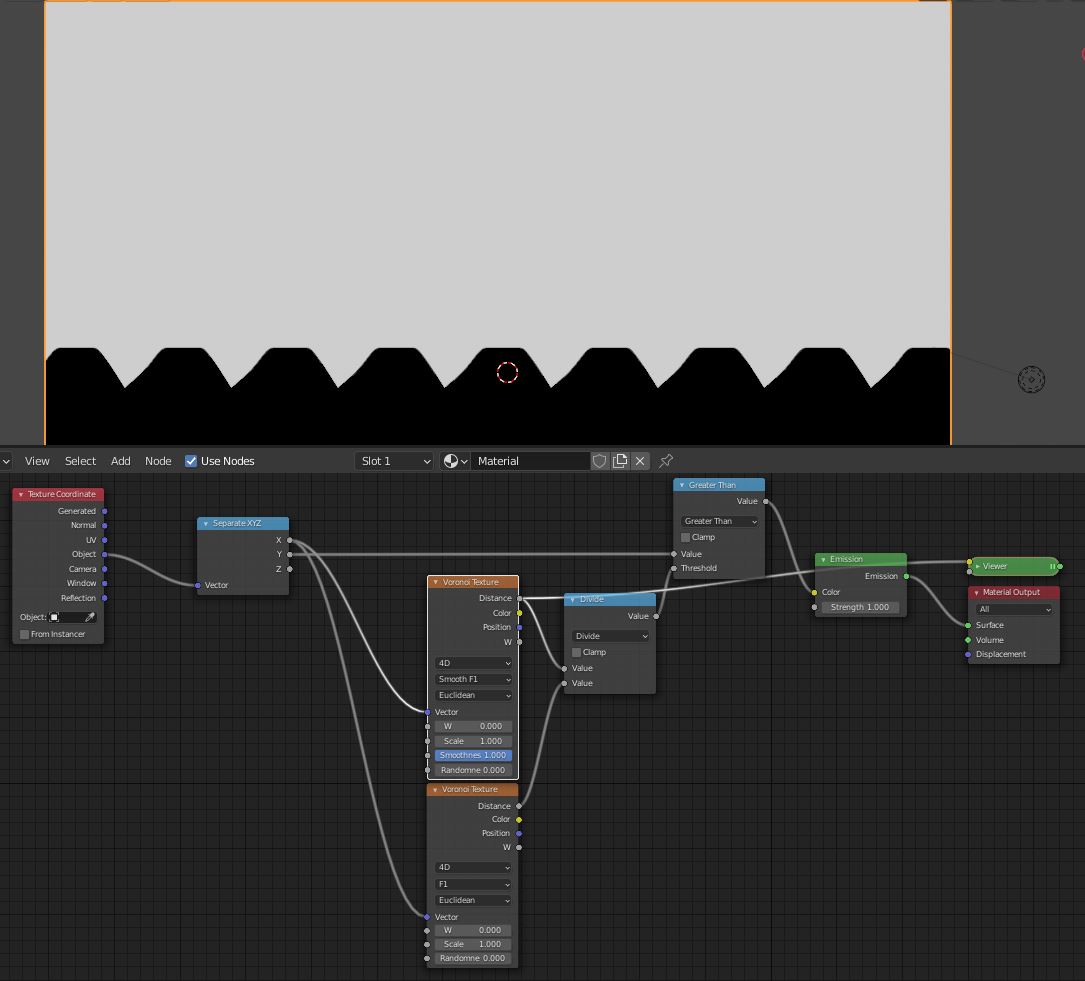Collapse the Texture Coordinate node
The height and width of the screenshot is (981, 1085).
coord(21,495)
